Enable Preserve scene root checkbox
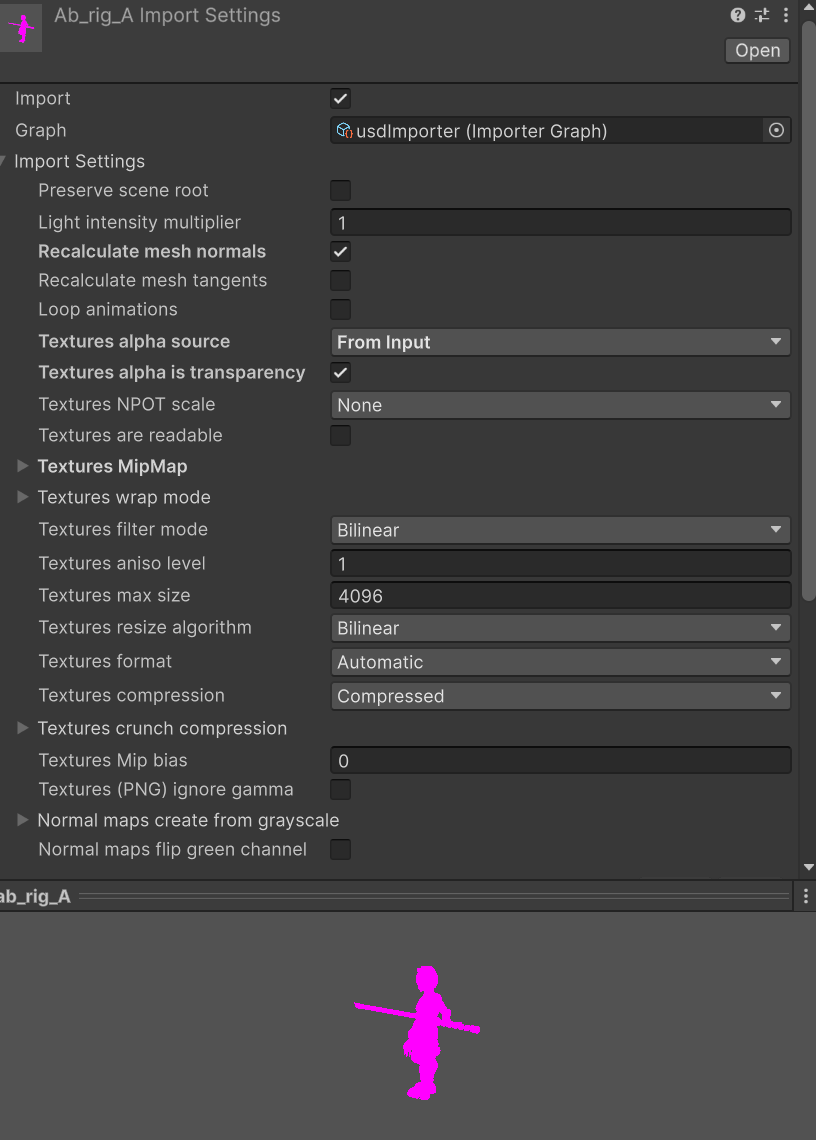This screenshot has width=816, height=1140. 340,190
